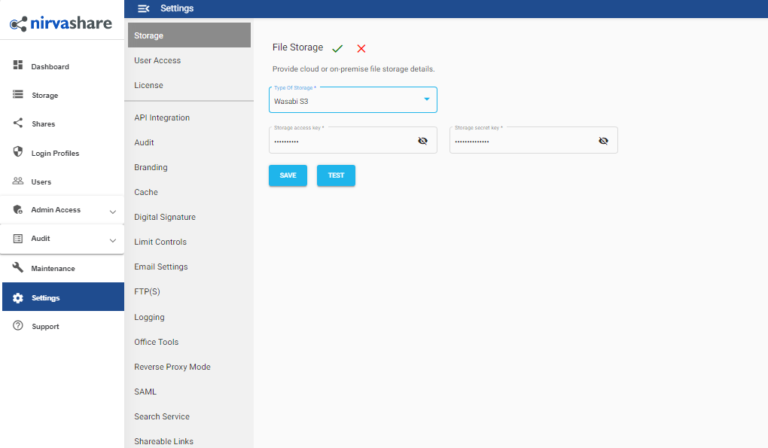Image resolution: width=768 pixels, height=448 pixels.
Task: Click the Shares share icon
Action: [18, 124]
